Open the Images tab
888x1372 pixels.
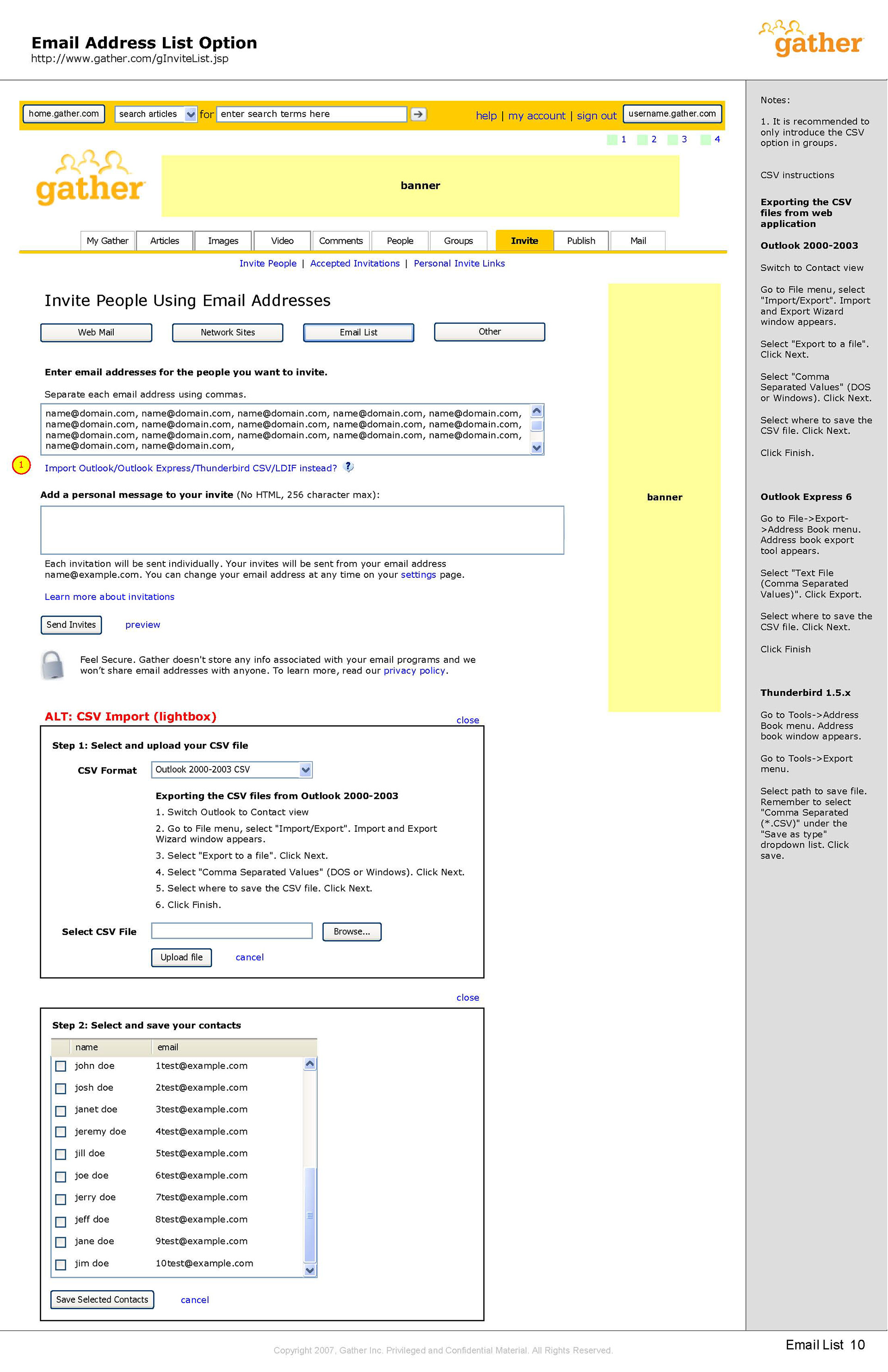pyautogui.click(x=223, y=241)
